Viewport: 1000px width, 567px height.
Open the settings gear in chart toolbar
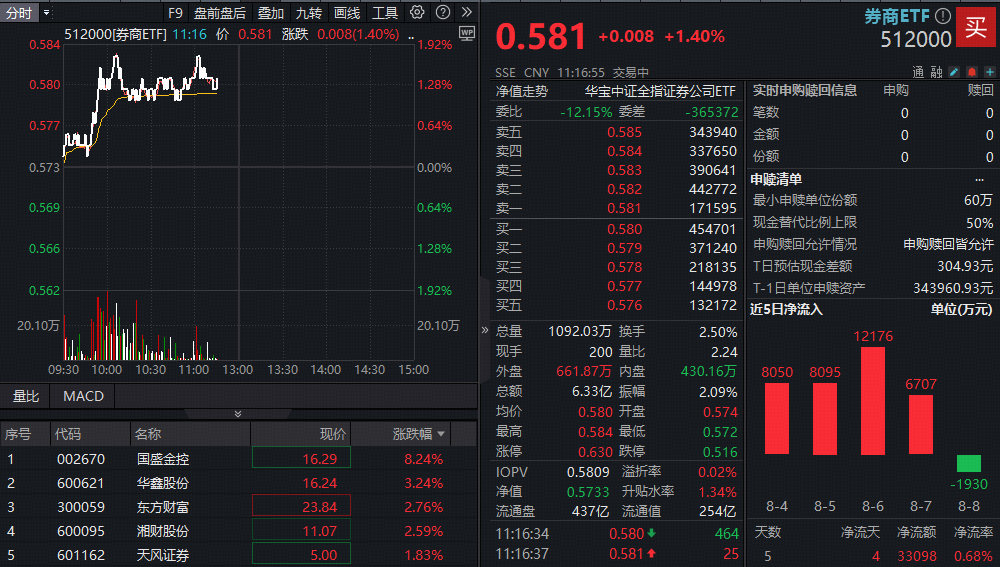coord(417,12)
